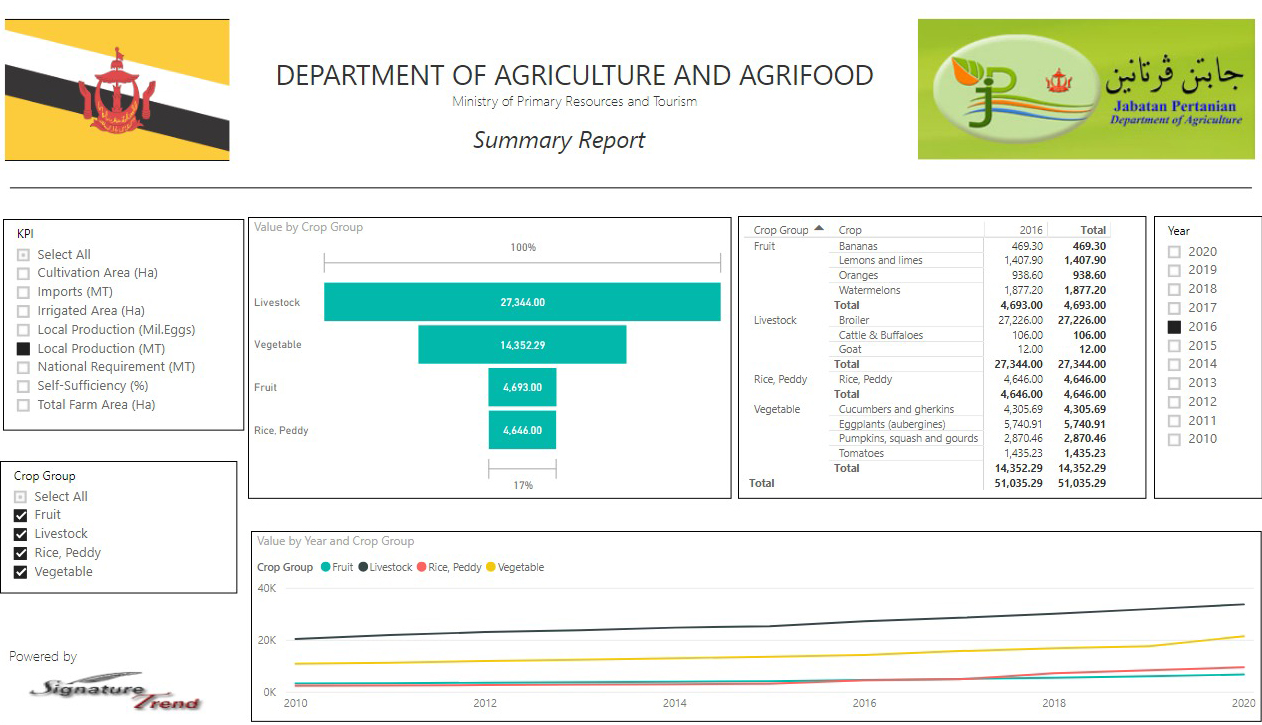This screenshot has width=1262, height=725.
Task: Click the Rice, Peddy legend marker
Action: [x=422, y=567]
